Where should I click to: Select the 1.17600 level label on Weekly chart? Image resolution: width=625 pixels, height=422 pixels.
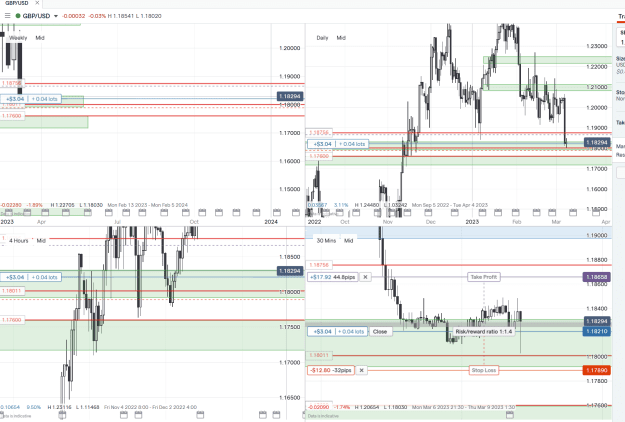(x=12, y=116)
